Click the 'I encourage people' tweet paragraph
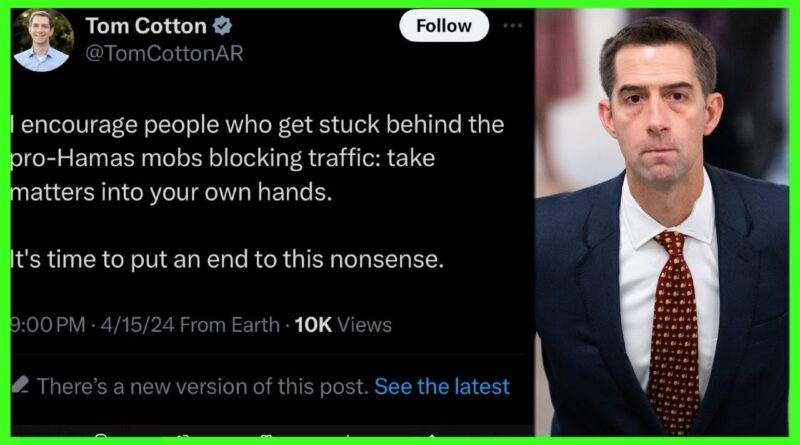Image resolution: width=800 pixels, height=445 pixels. point(258,158)
